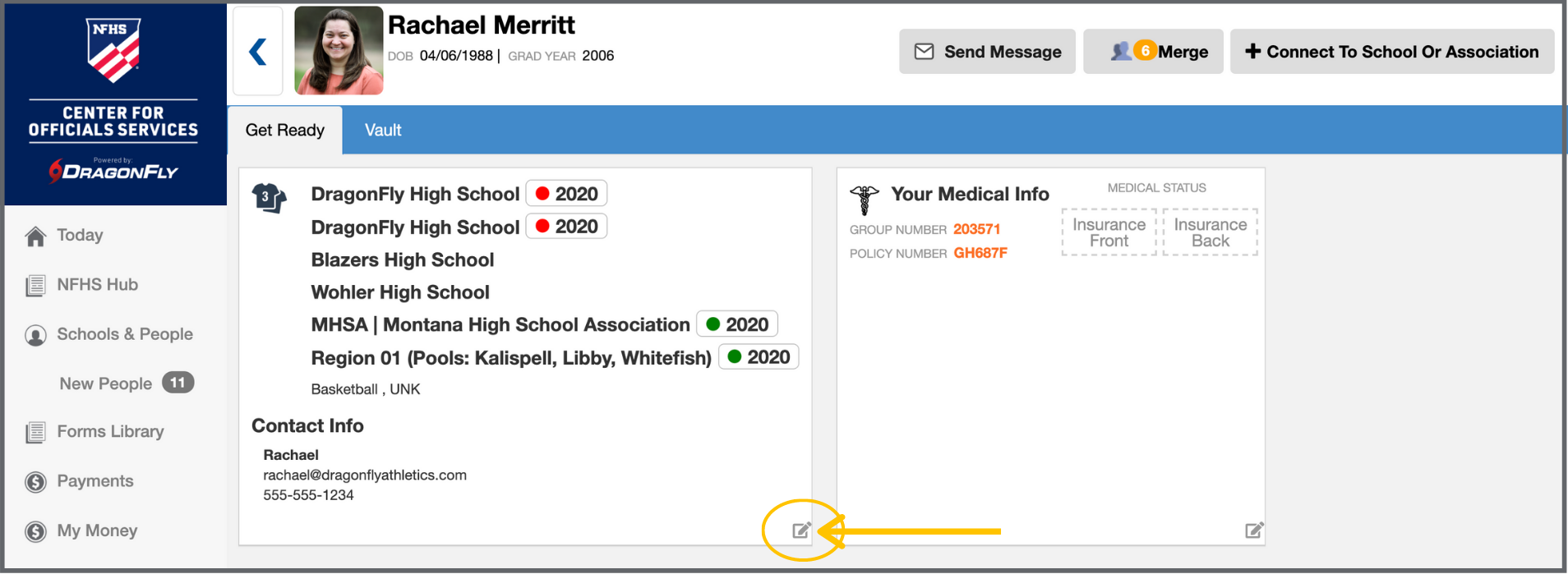1568x574 pixels.
Task: Select the Get Ready tab
Action: (284, 131)
